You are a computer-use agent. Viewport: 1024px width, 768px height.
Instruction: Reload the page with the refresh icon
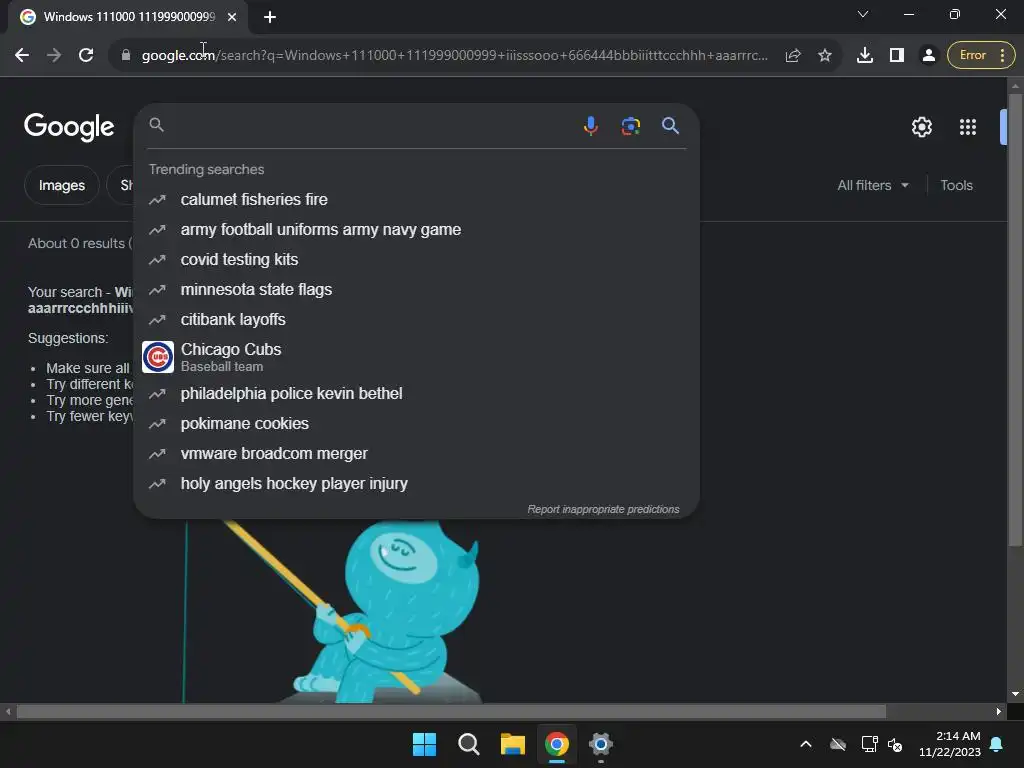point(86,55)
